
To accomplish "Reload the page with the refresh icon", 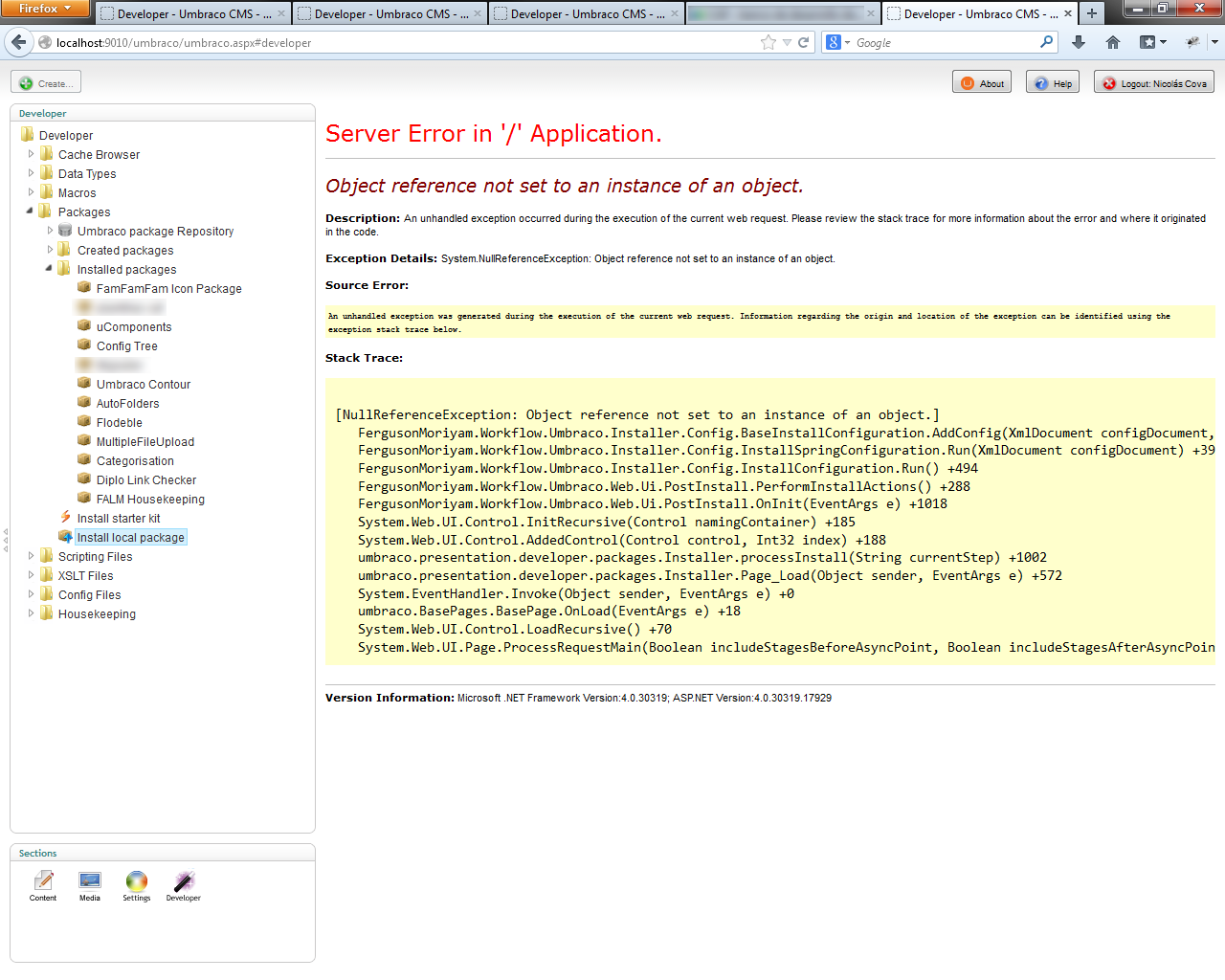I will pyautogui.click(x=804, y=42).
